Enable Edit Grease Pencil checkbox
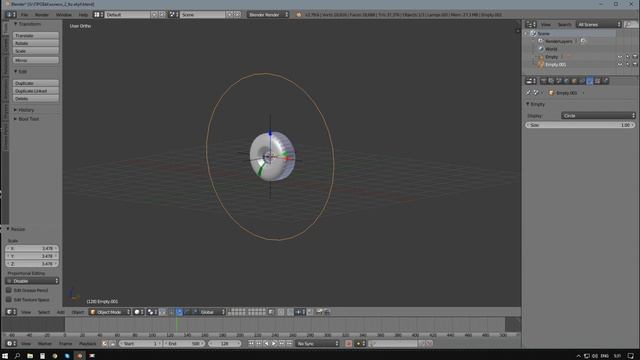Viewport: 640px width, 360px height. (9, 290)
